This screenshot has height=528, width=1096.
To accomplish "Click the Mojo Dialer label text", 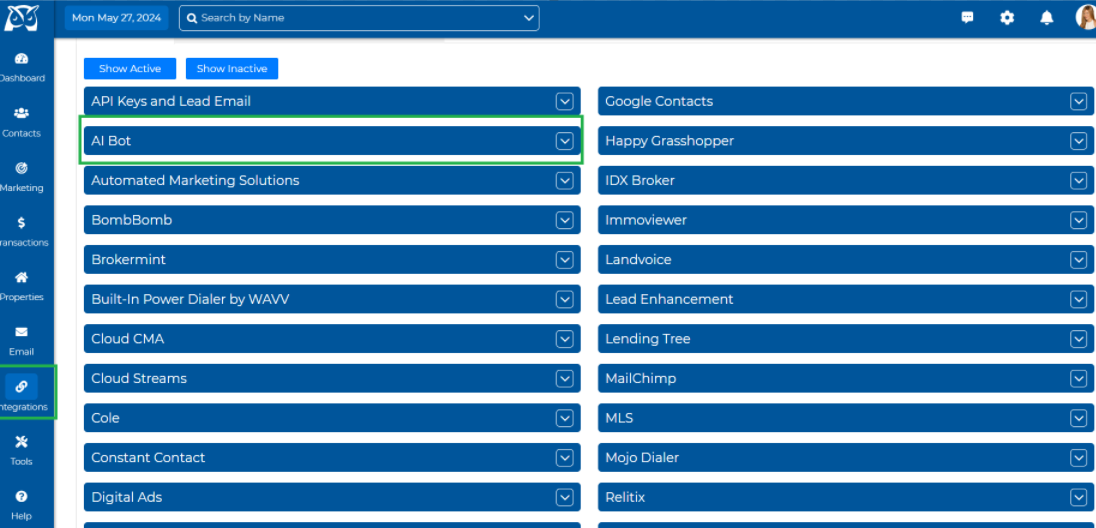I will [x=642, y=457].
